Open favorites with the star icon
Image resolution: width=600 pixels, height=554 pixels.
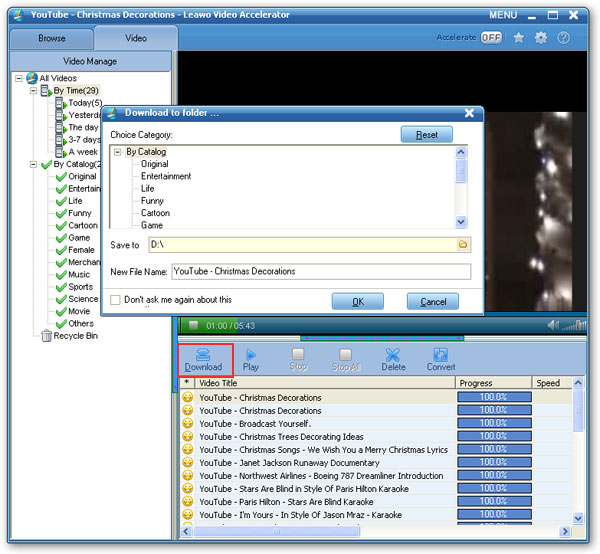point(518,37)
